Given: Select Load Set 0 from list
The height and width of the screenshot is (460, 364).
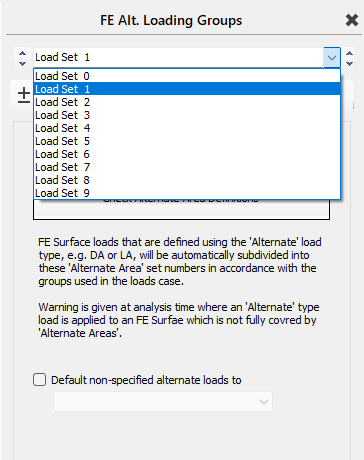Looking at the screenshot, I should (x=187, y=76).
